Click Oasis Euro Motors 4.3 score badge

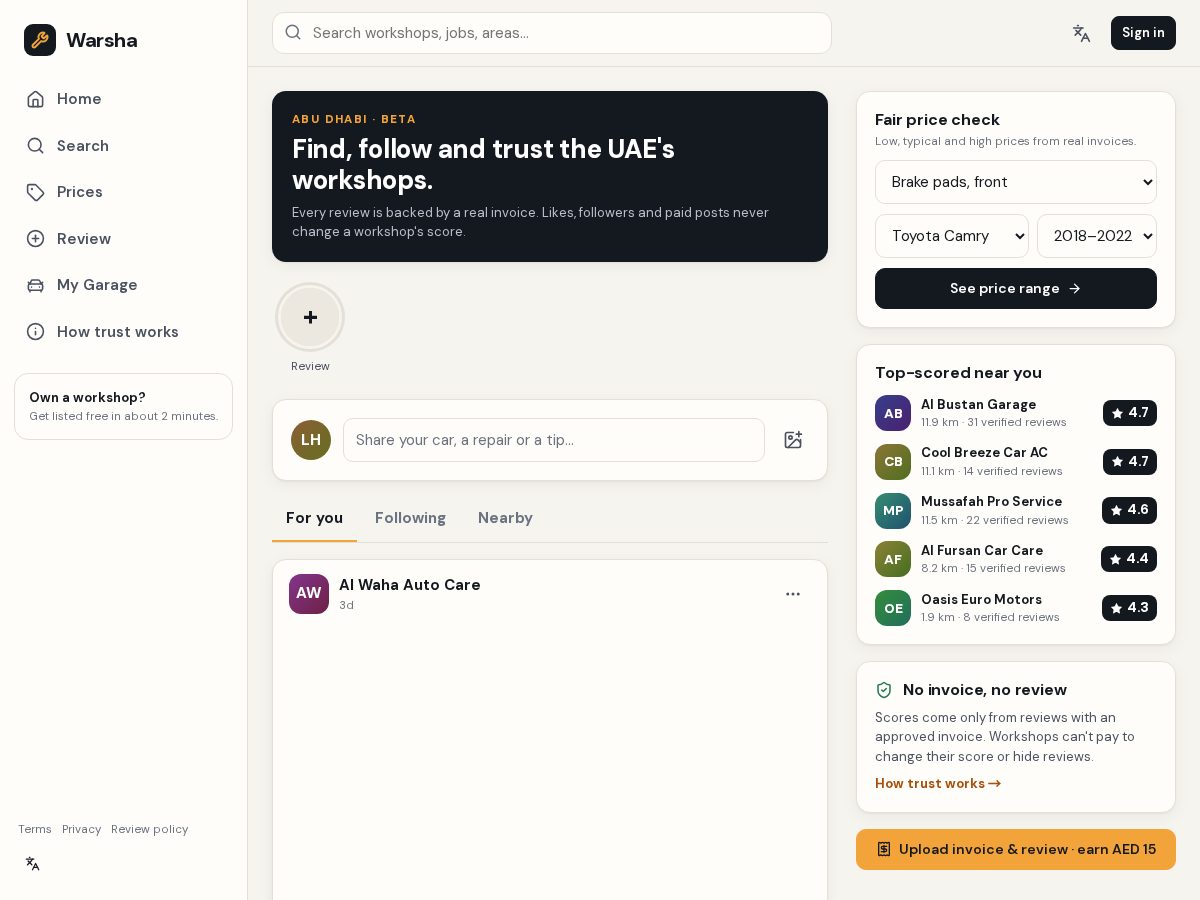pyautogui.click(x=1129, y=608)
